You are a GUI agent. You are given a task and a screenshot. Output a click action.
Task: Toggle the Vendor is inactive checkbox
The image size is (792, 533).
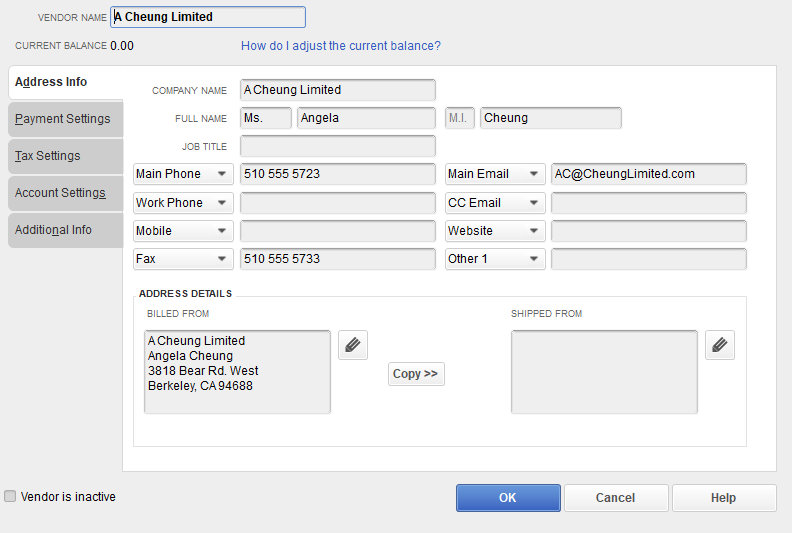coord(10,496)
